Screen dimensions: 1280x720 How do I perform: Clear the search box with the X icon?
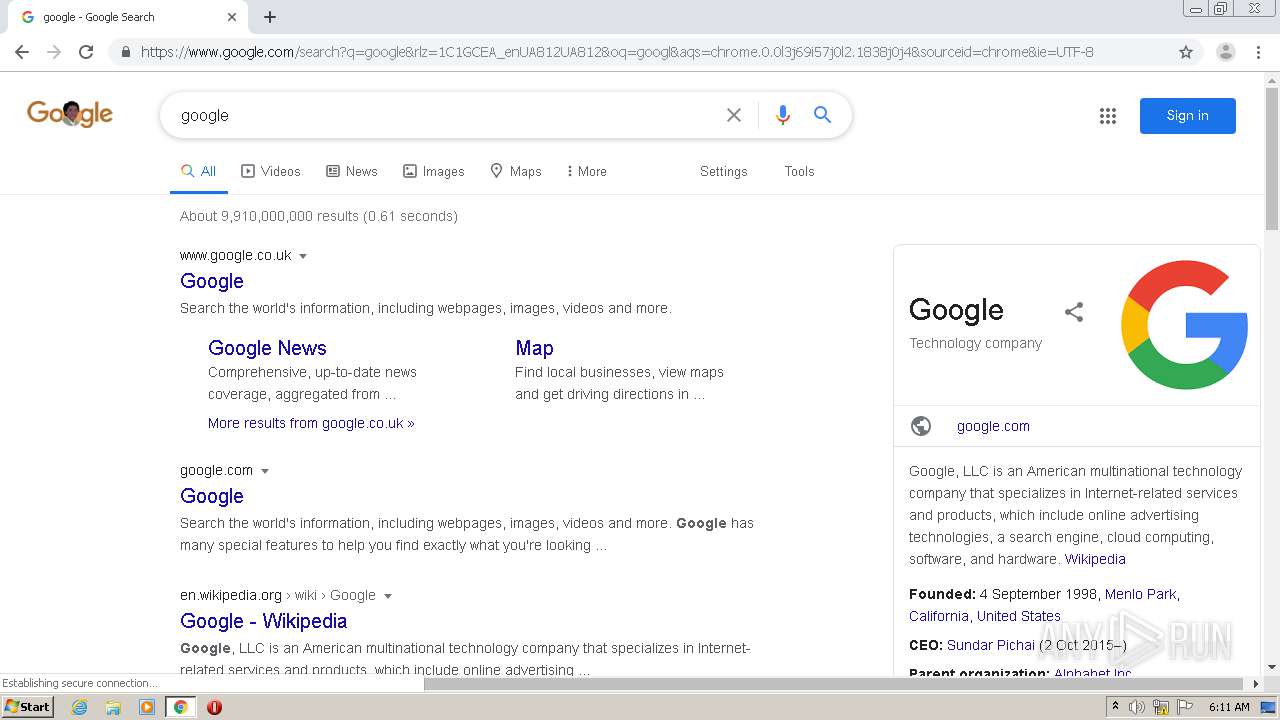point(734,115)
